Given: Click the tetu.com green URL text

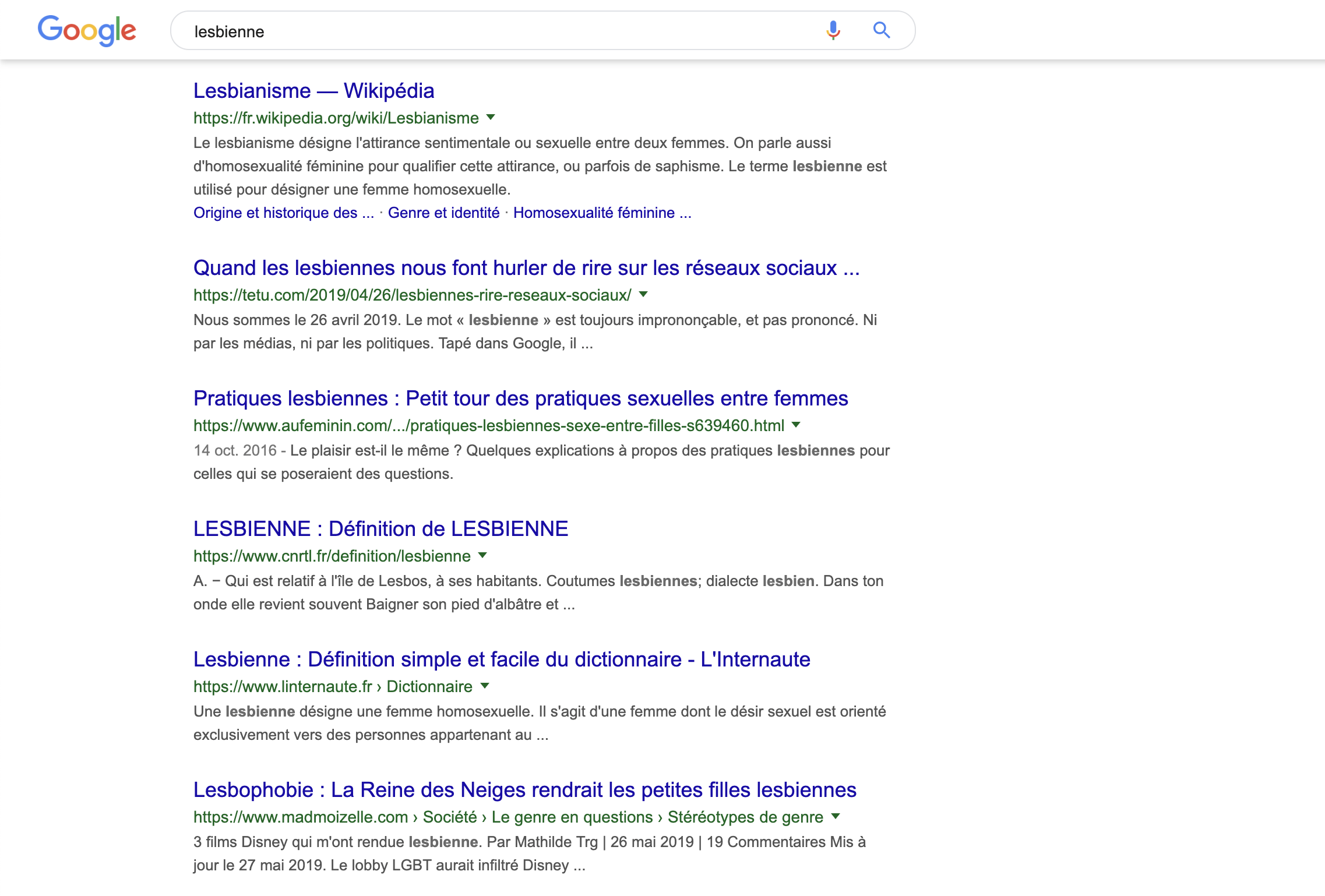Looking at the screenshot, I should 413,295.
